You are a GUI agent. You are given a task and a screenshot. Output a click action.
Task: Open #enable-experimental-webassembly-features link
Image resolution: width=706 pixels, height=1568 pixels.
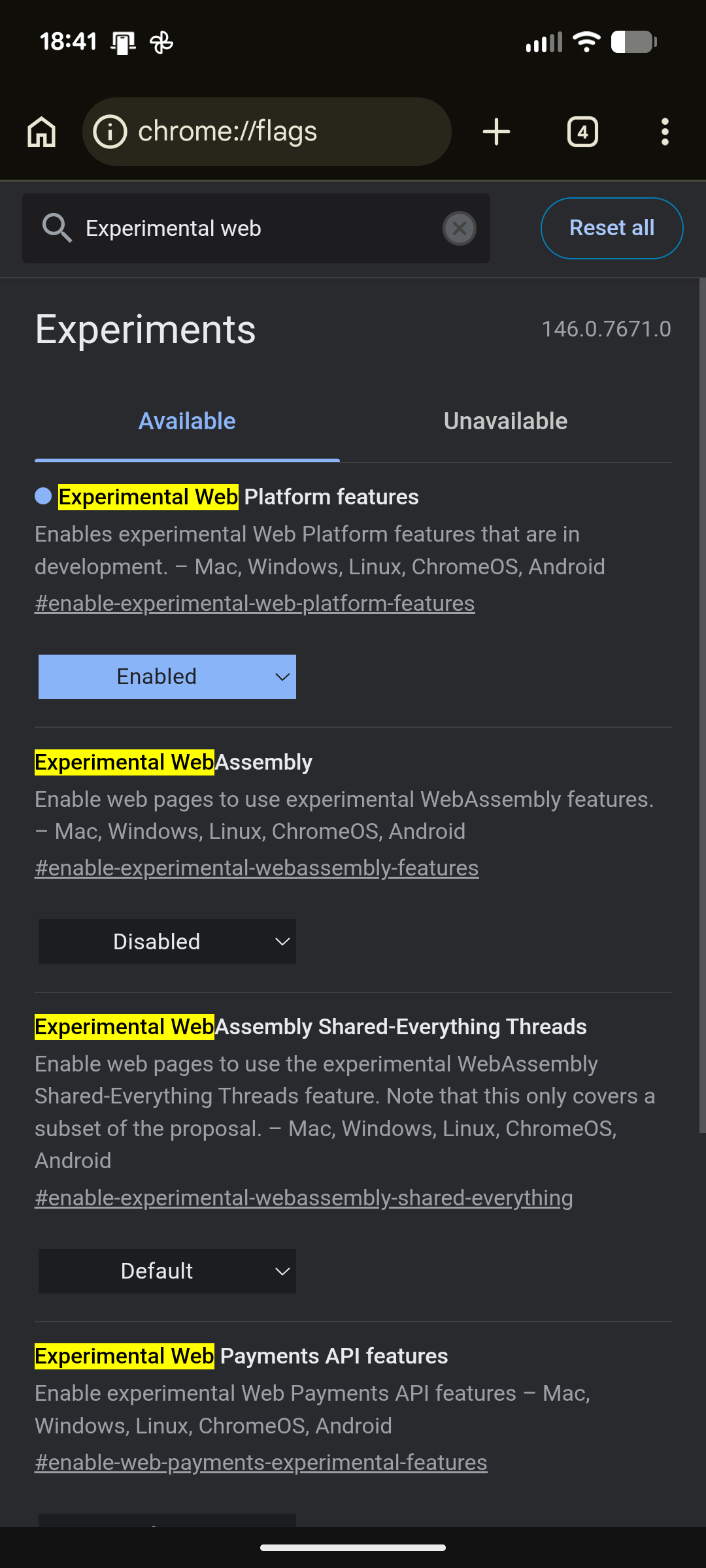tap(256, 868)
